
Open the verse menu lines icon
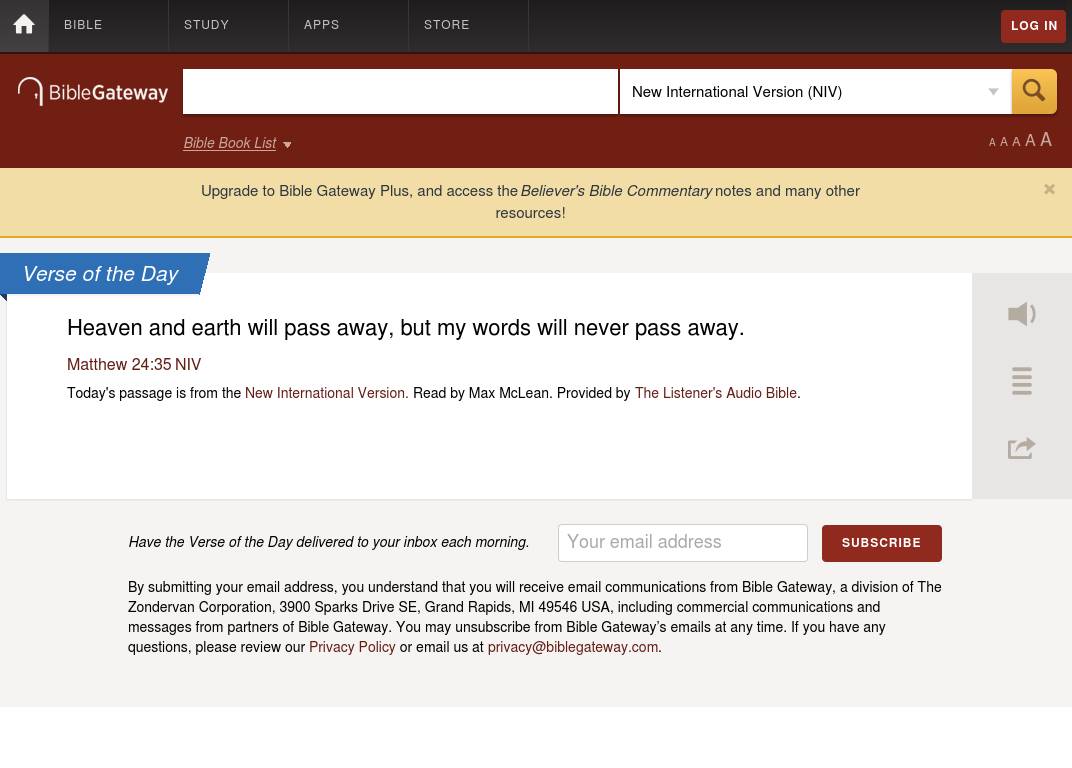click(1021, 381)
